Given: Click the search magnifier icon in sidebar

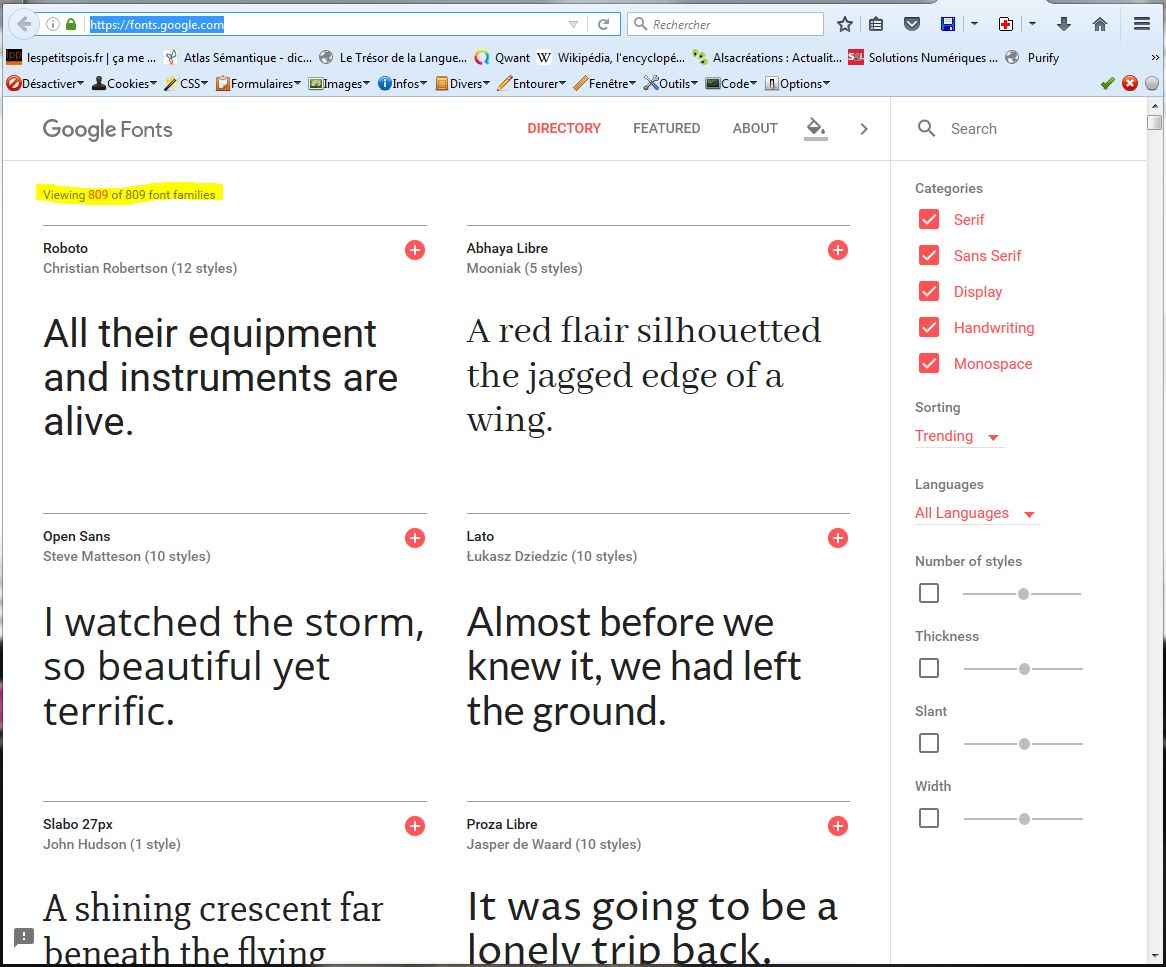Looking at the screenshot, I should click(927, 128).
